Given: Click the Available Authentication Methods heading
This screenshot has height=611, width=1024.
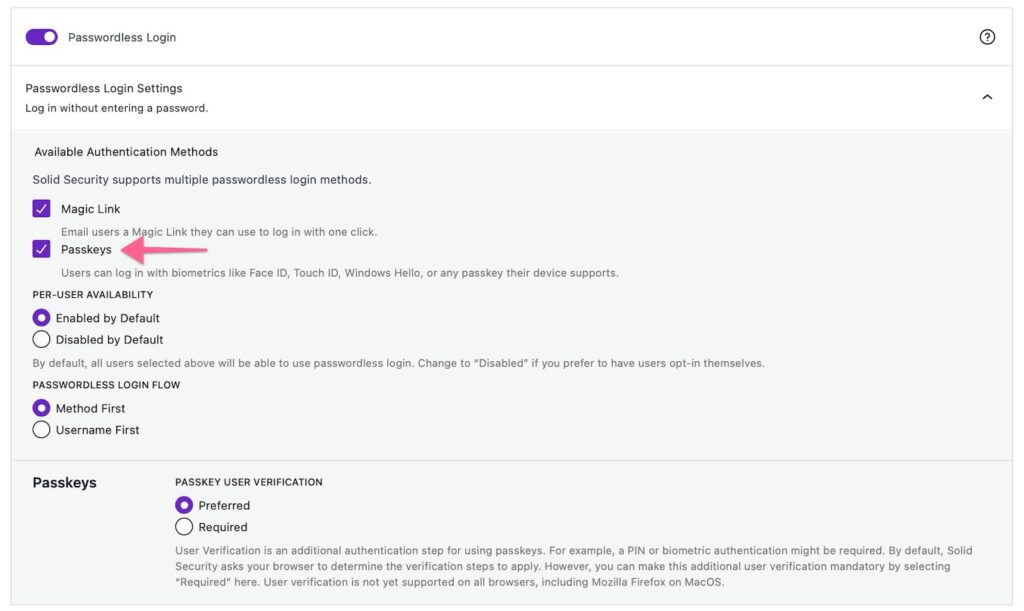Looking at the screenshot, I should [x=126, y=152].
